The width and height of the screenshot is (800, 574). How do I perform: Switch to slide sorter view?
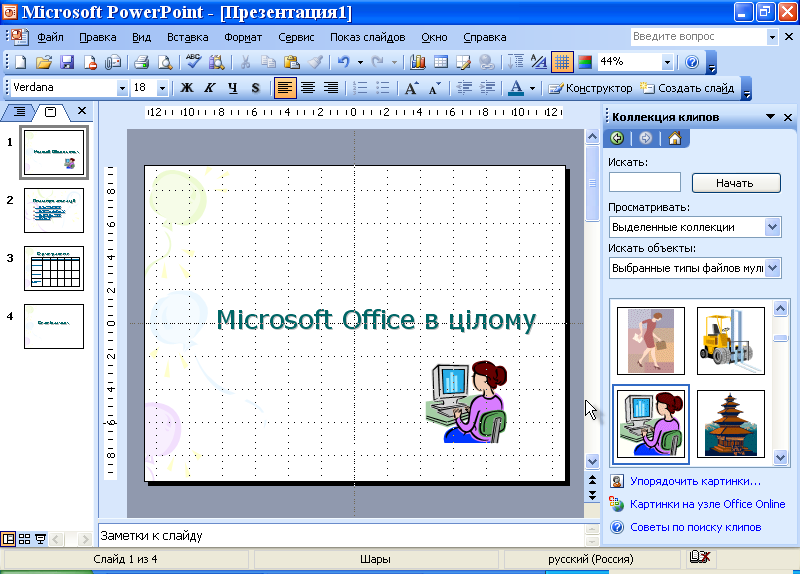coord(24,539)
